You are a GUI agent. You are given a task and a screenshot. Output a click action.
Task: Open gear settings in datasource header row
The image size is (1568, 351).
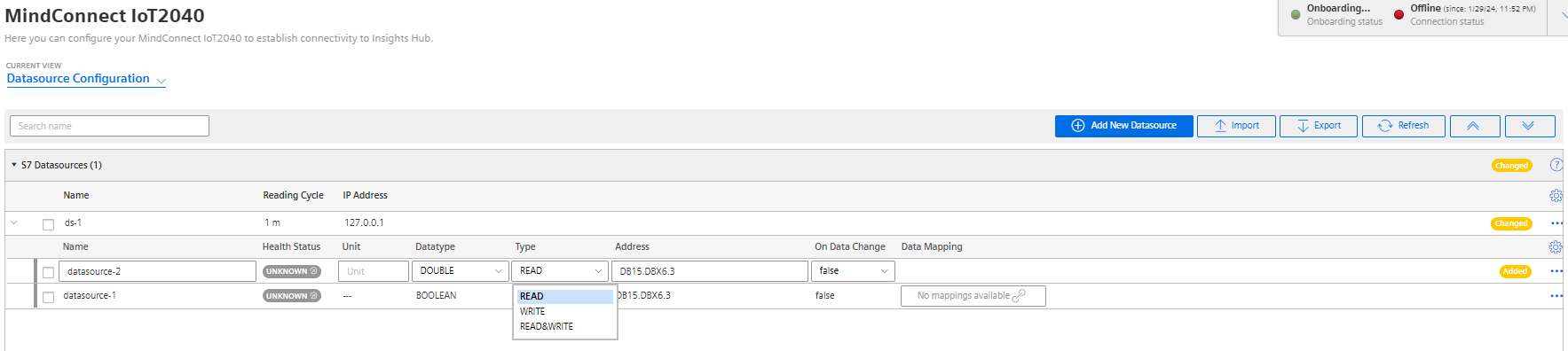[1556, 196]
